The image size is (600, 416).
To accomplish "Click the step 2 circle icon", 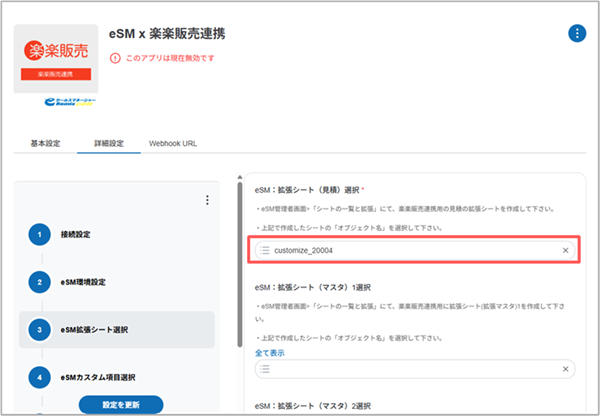I will pos(39,282).
